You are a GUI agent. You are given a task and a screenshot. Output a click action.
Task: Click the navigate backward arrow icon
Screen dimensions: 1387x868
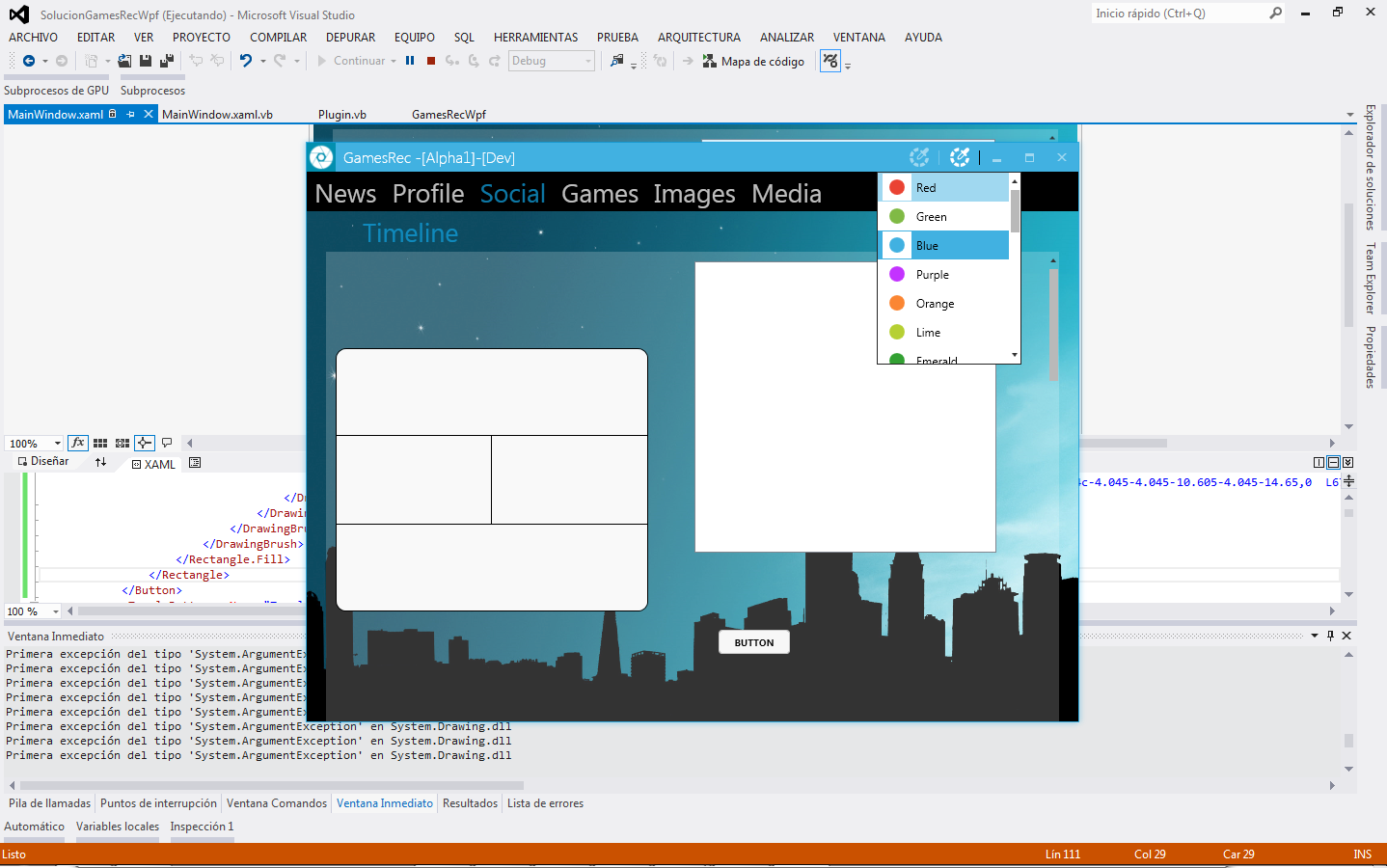click(29, 61)
